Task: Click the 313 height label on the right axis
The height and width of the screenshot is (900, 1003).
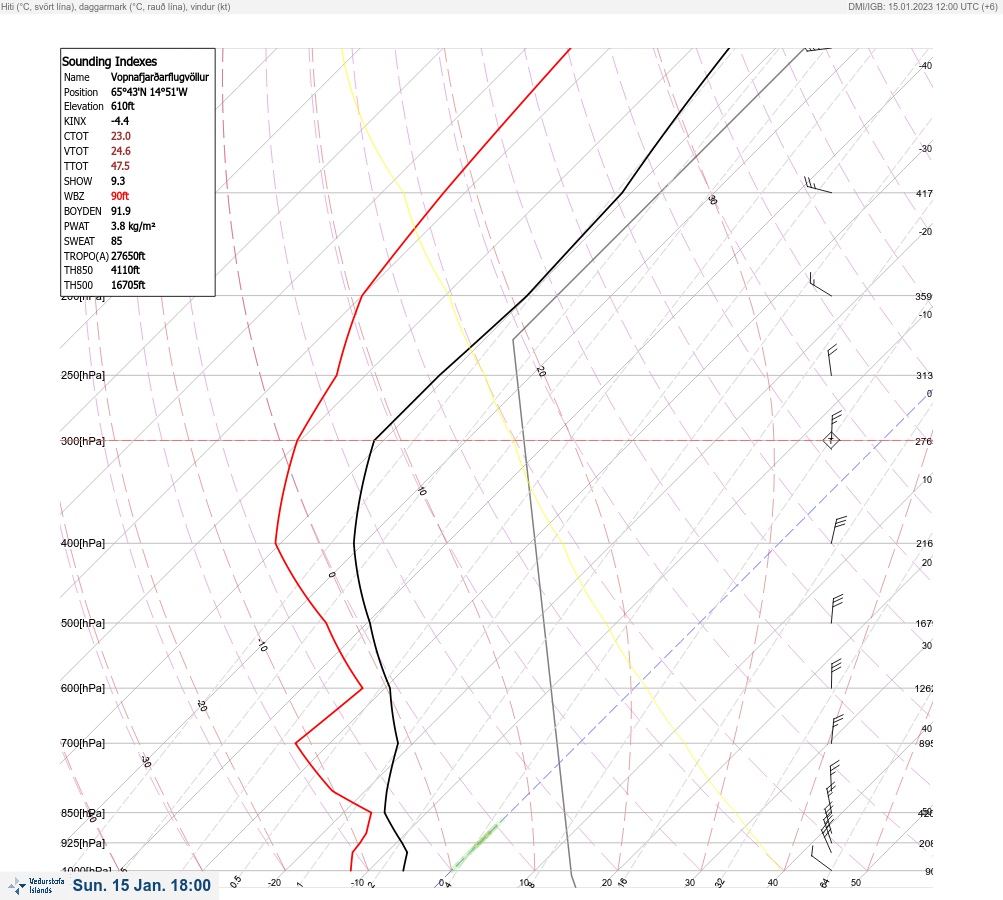Action: [924, 375]
